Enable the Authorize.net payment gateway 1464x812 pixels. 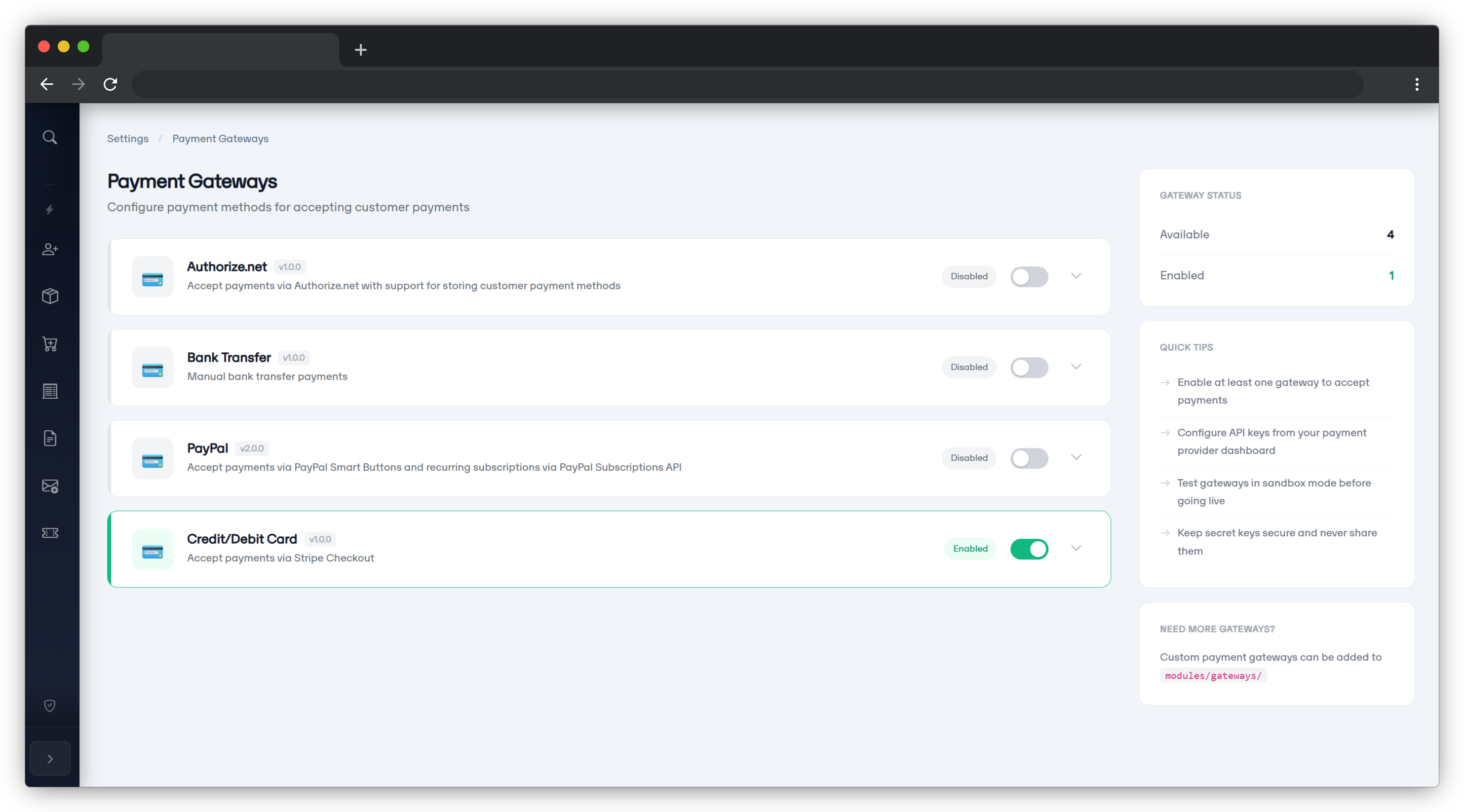click(1029, 277)
